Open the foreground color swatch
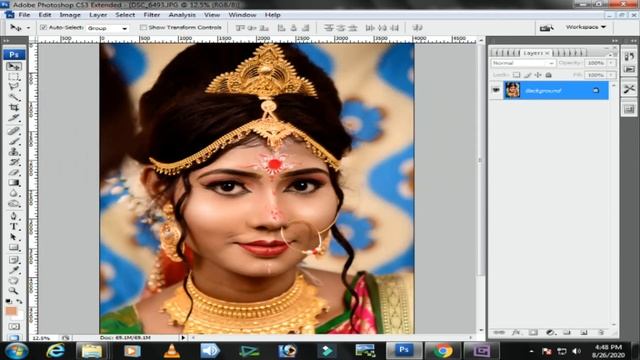 [x=11, y=311]
